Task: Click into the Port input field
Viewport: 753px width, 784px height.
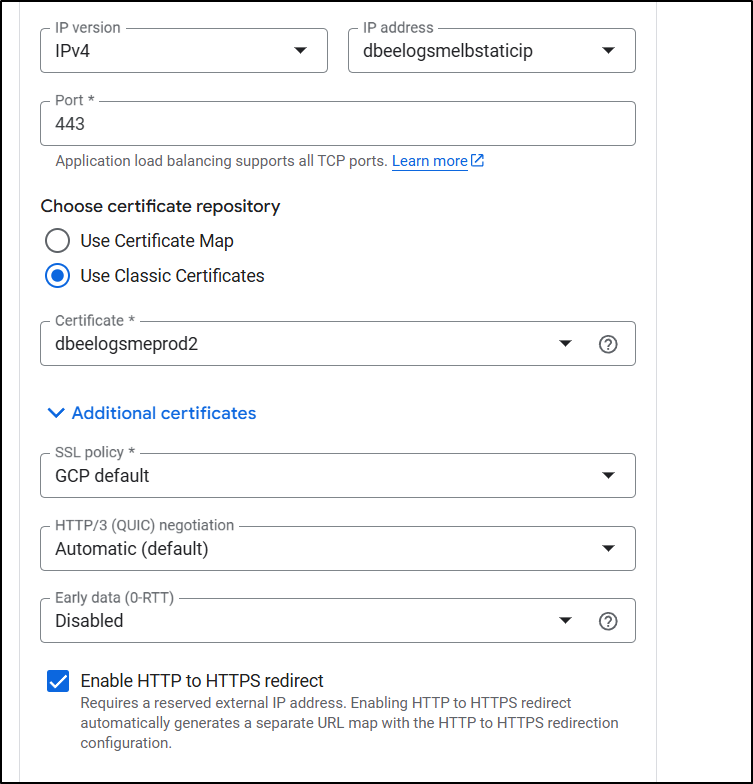Action: click(337, 124)
